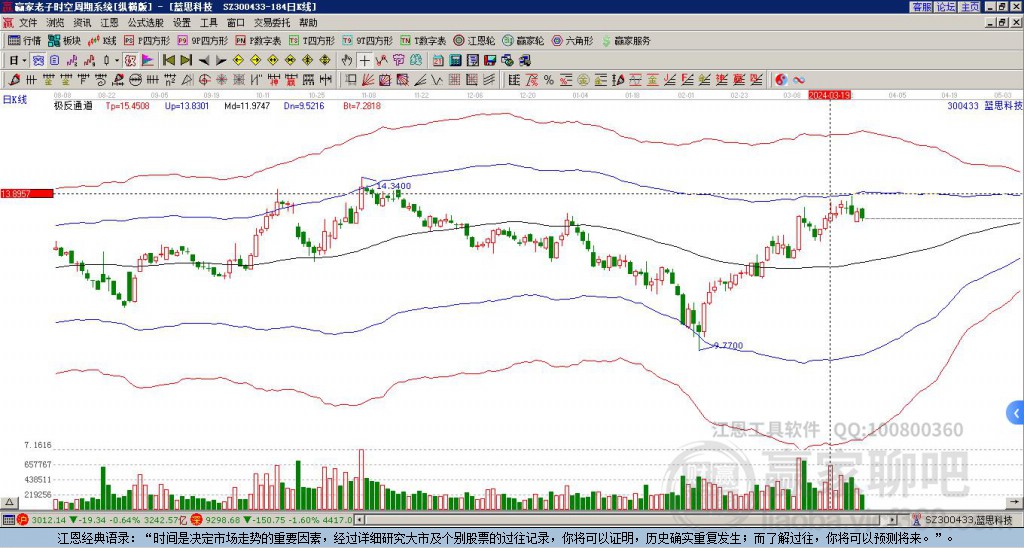The width and height of the screenshot is (1024, 548).
Task: Open the 文件 menu
Action: [x=28, y=23]
